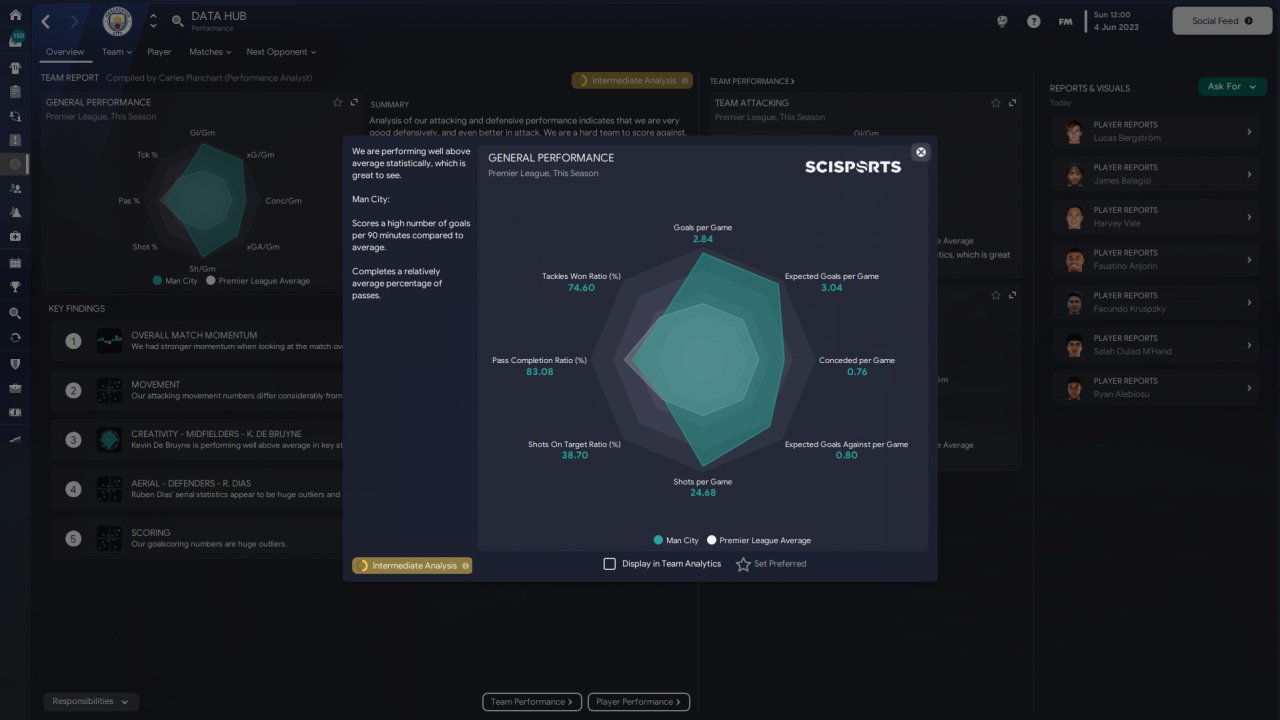
Task: Click the Player Performance button at bottom
Action: [639, 702]
